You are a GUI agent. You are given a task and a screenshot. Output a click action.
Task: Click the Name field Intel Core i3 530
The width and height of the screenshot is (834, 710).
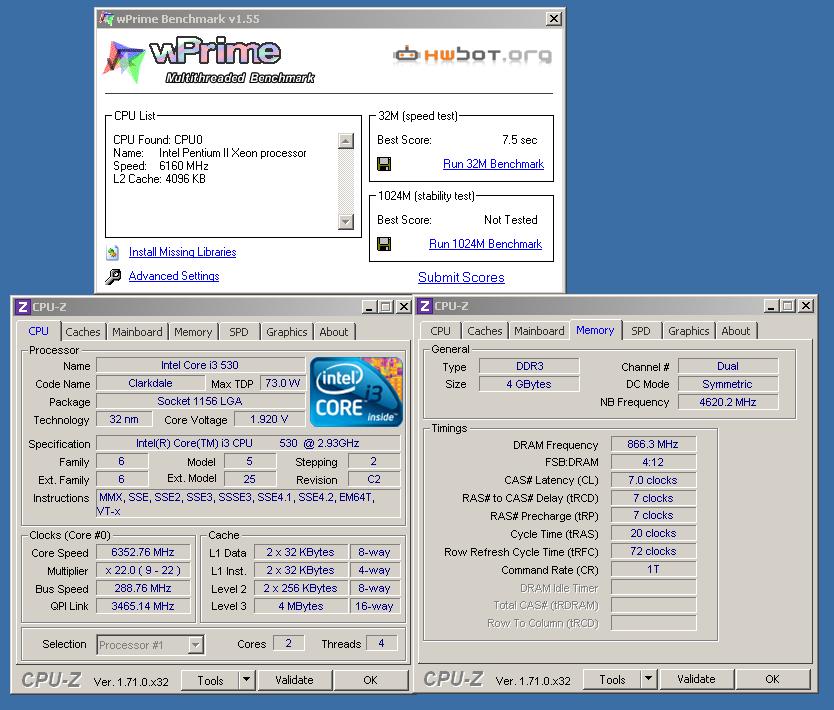click(x=200, y=365)
